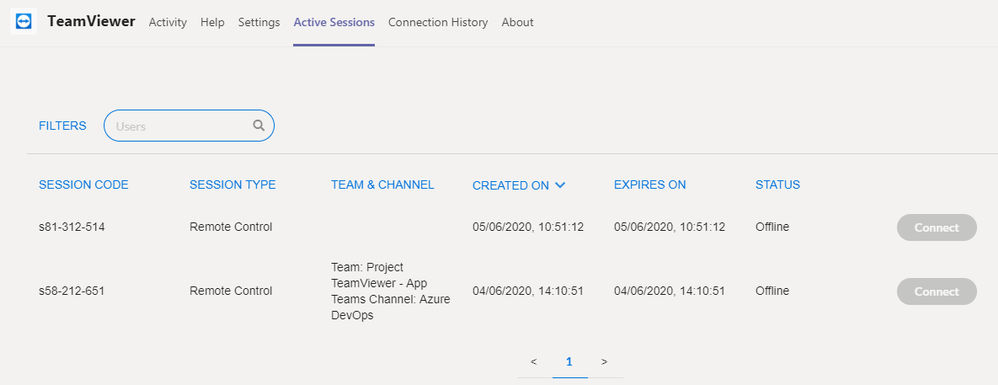998x385 pixels.
Task: Select the Active Sessions tab
Action: pyautogui.click(x=334, y=22)
